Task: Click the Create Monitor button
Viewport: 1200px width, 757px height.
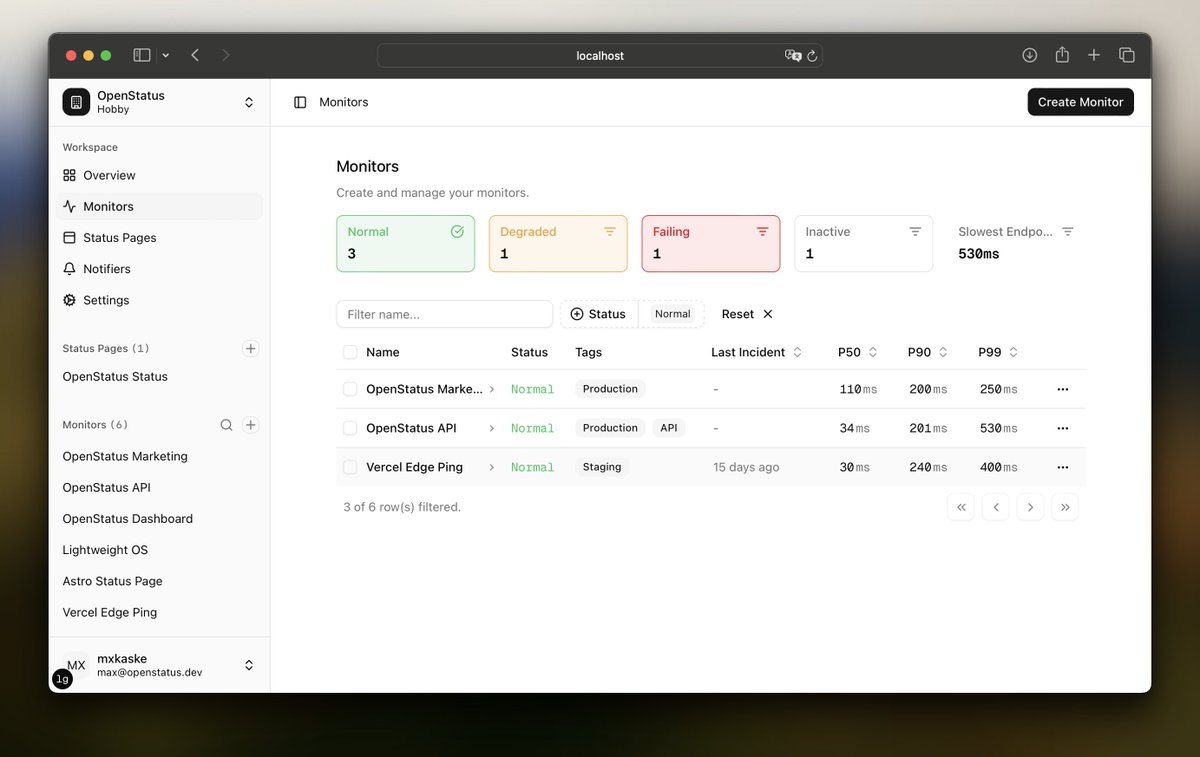Action: coord(1080,102)
